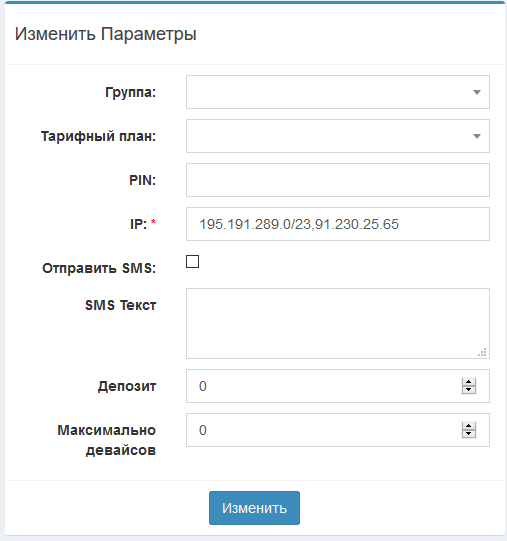
Task: Expand the Тарифный план dropdown
Action: tap(338, 136)
